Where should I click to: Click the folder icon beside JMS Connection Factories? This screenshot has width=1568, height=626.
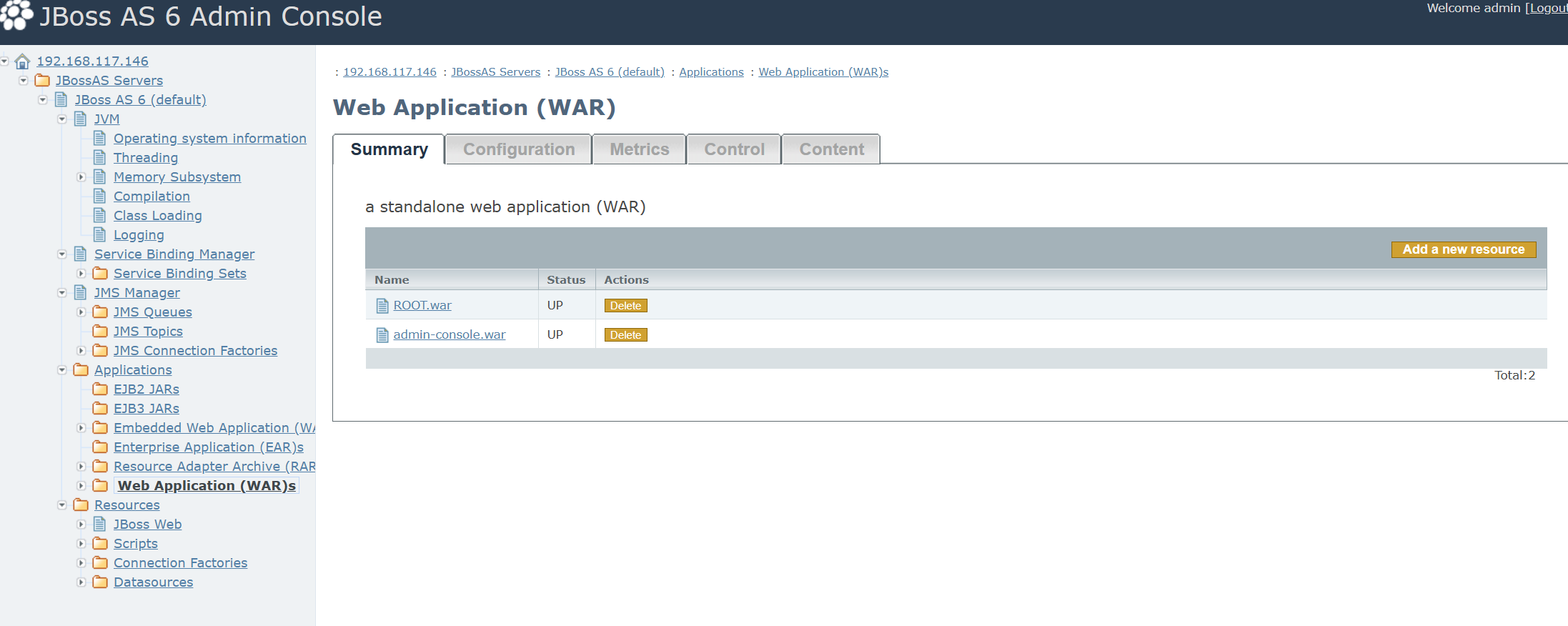(101, 350)
